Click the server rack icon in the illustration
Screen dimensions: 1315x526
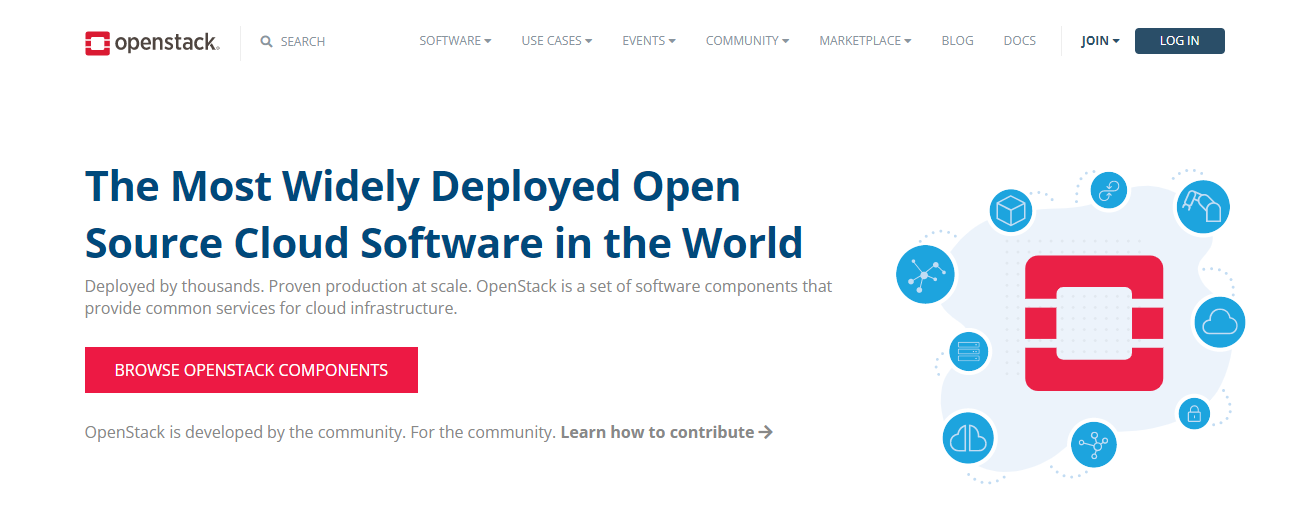[968, 352]
